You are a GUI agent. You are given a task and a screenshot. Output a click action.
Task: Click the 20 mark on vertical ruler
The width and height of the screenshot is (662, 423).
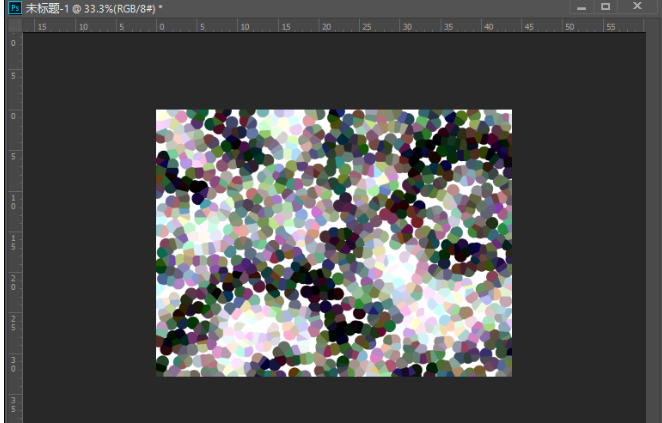pyautogui.click(x=13, y=282)
